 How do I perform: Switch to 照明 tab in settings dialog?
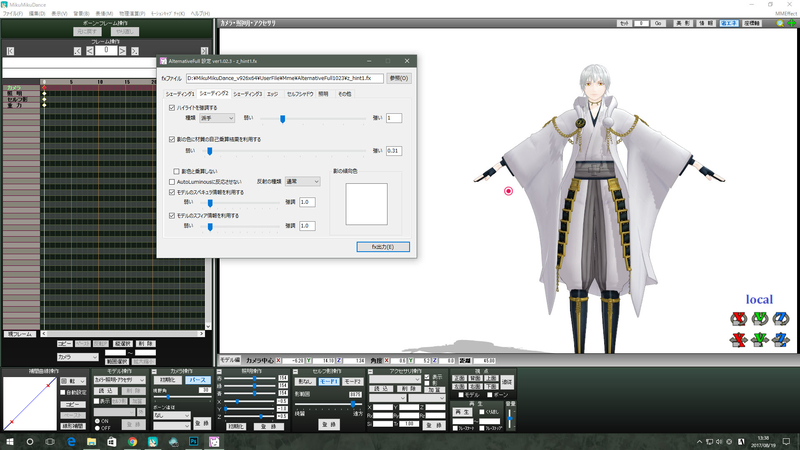(x=323, y=94)
